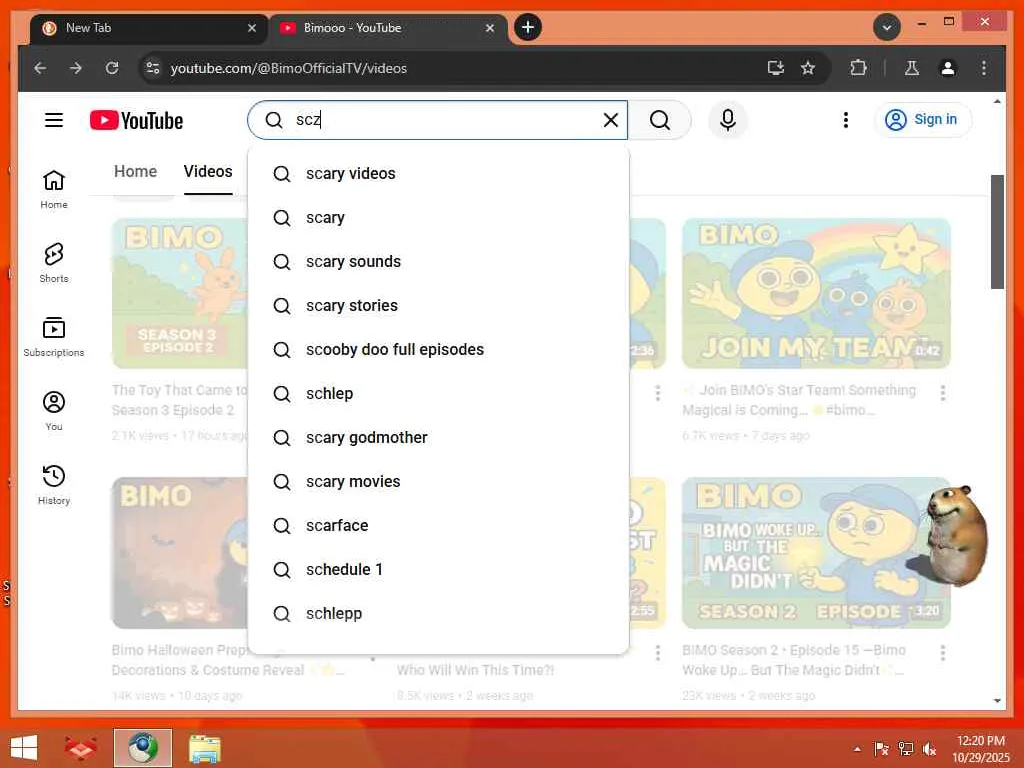Open the volume control in tray
Image resolution: width=1024 pixels, height=768 pixels.
(x=929, y=749)
